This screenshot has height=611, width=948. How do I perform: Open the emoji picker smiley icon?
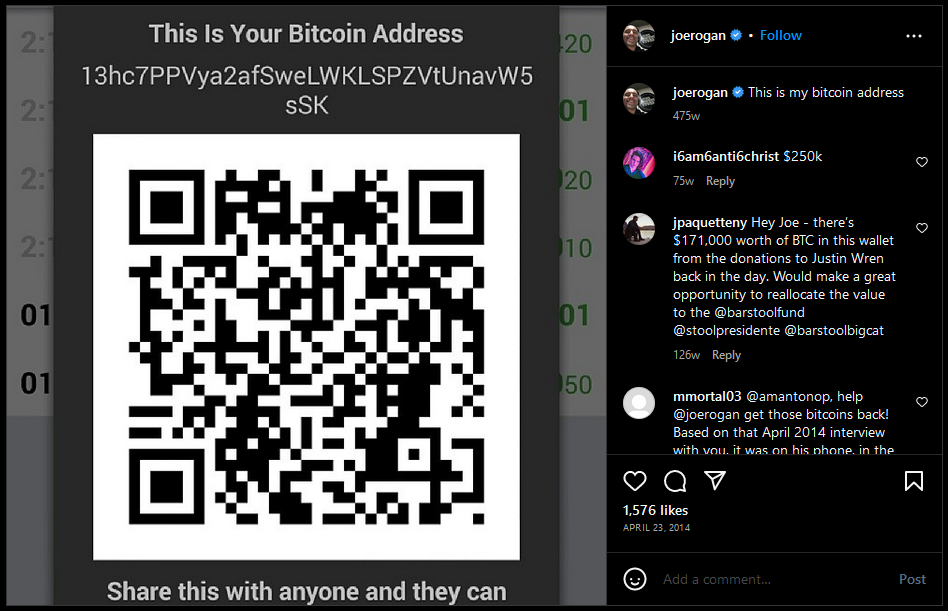(x=635, y=579)
